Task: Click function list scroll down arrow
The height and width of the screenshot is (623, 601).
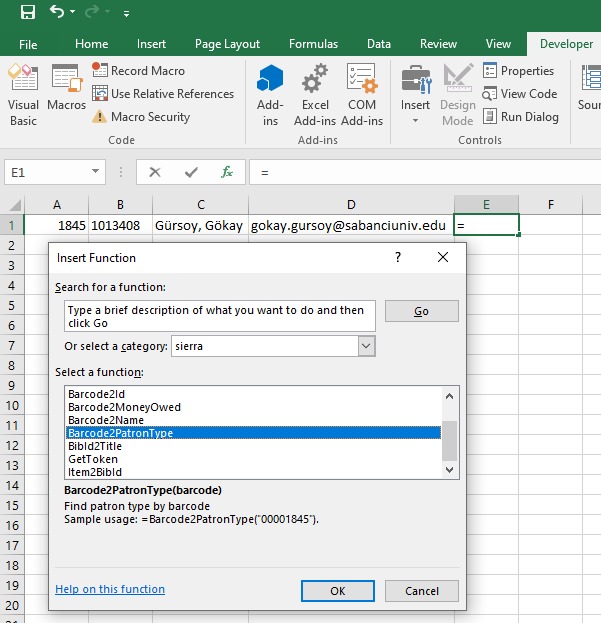Action: (450, 470)
